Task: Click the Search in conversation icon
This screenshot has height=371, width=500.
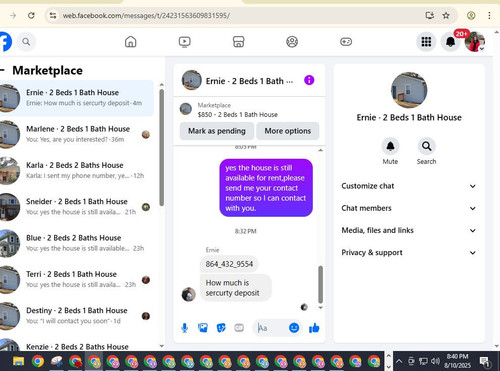Action: click(x=426, y=146)
